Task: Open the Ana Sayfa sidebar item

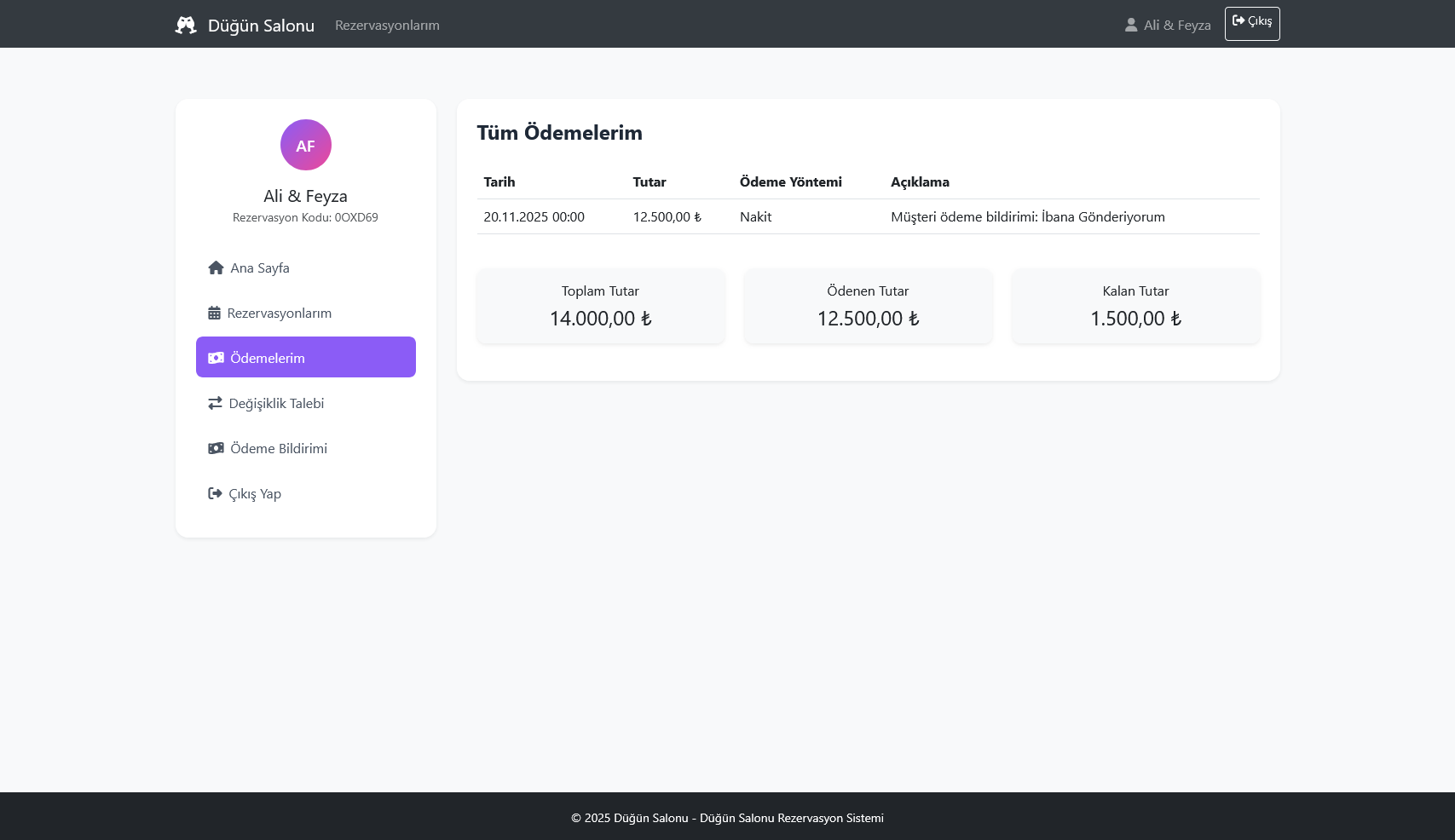Action: click(260, 268)
